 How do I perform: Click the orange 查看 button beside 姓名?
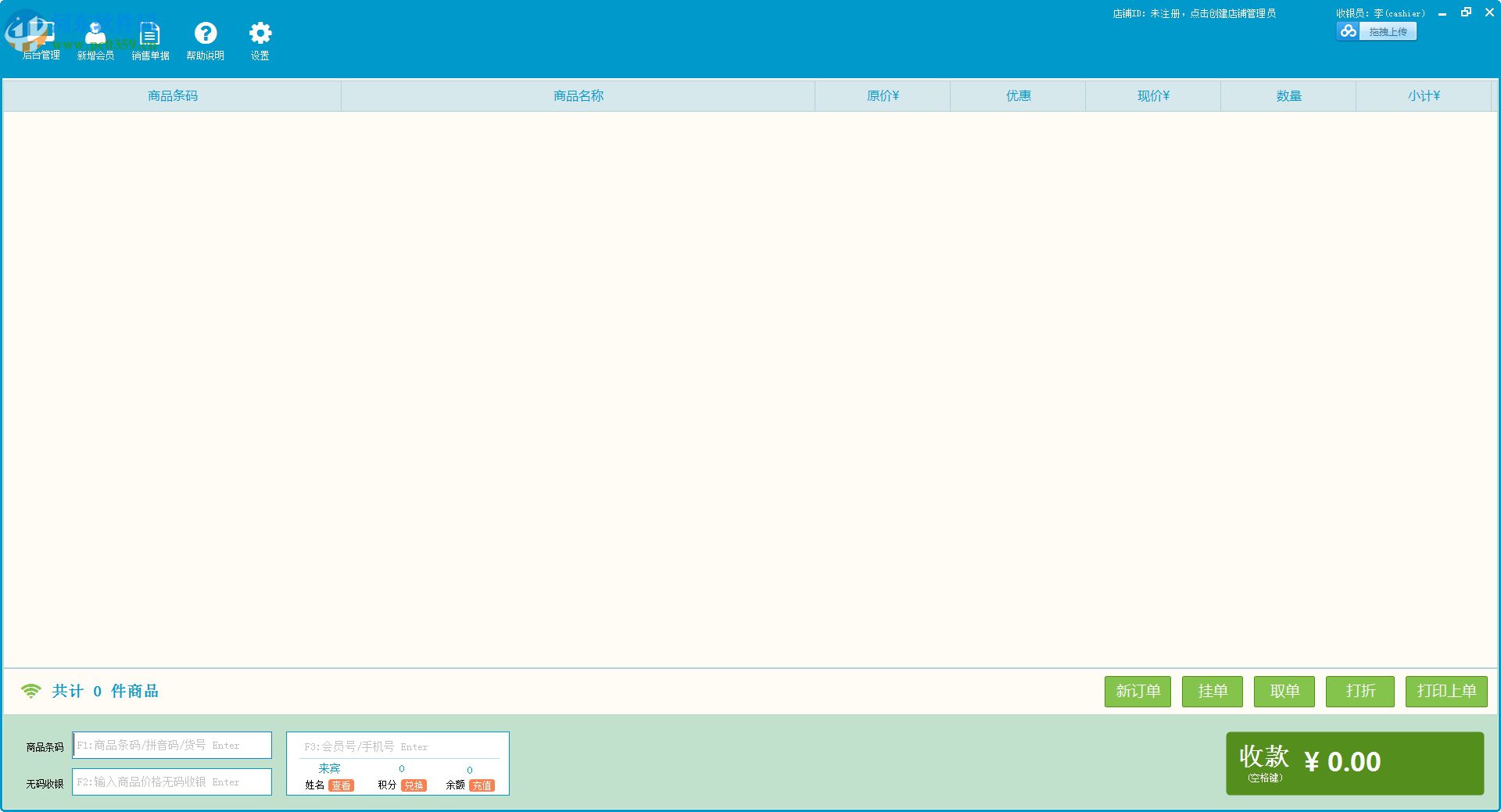[x=342, y=786]
